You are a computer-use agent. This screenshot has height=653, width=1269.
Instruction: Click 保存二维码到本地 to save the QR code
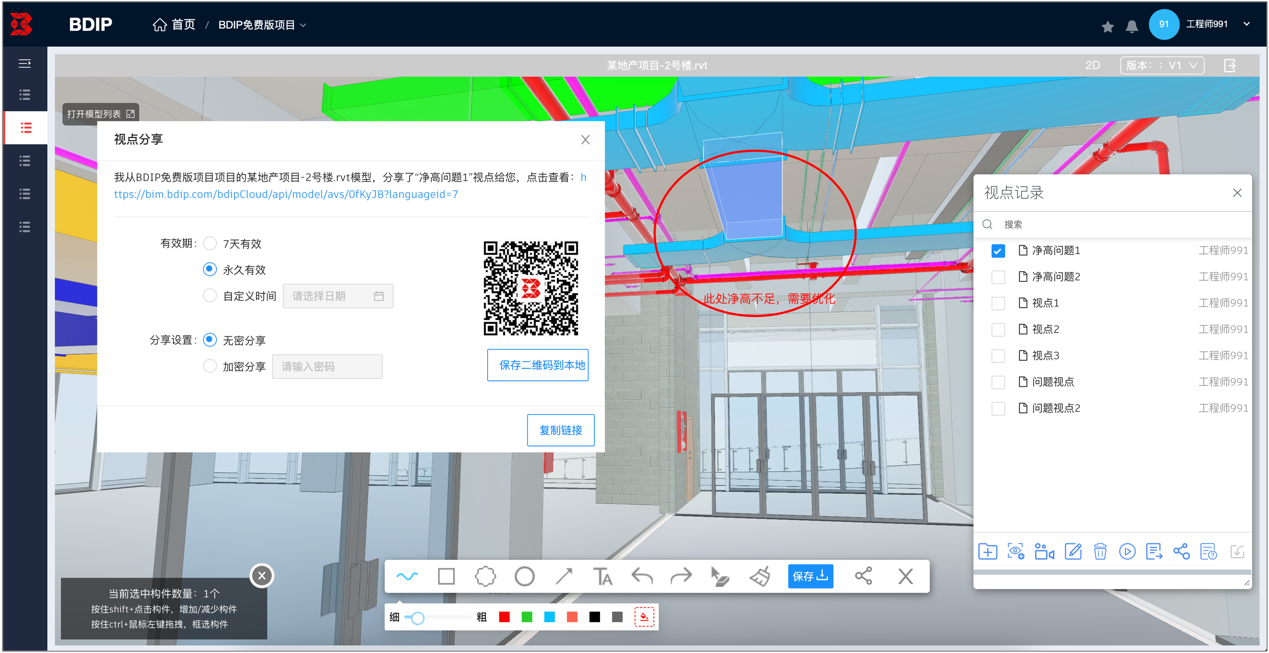pos(538,365)
